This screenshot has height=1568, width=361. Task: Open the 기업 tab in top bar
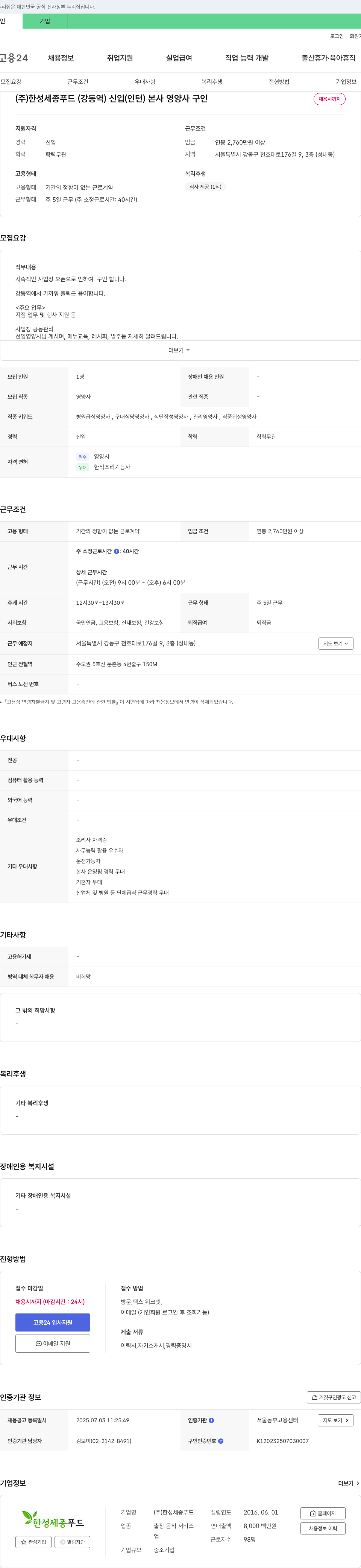(x=45, y=21)
